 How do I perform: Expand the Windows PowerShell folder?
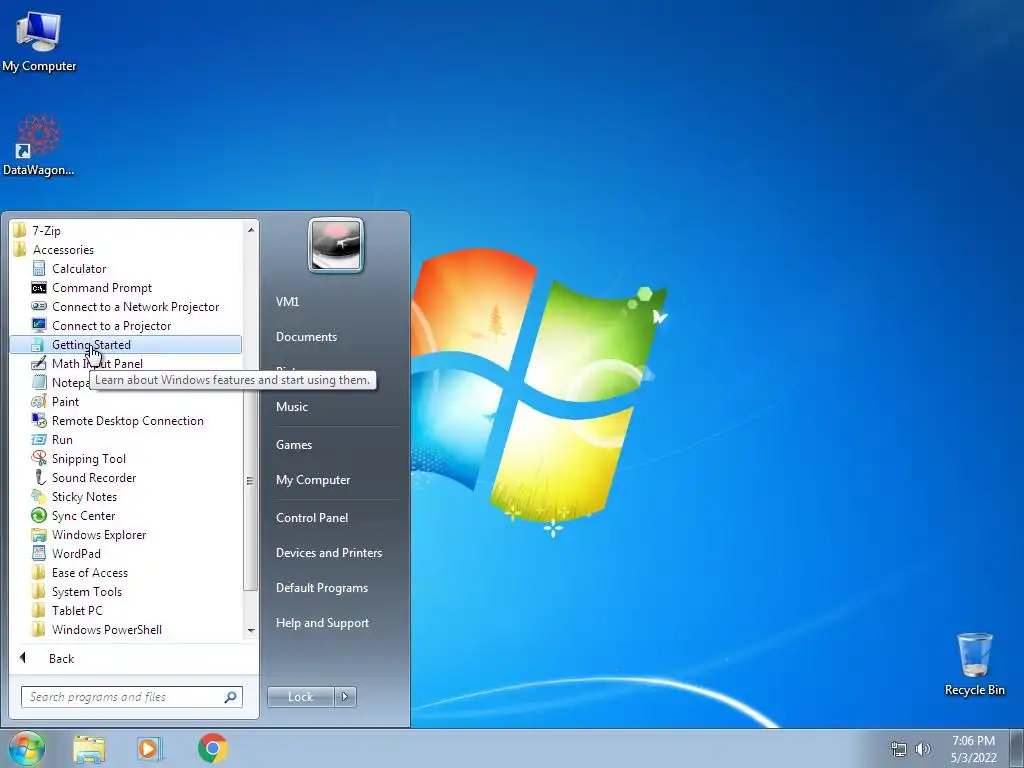click(x=106, y=630)
